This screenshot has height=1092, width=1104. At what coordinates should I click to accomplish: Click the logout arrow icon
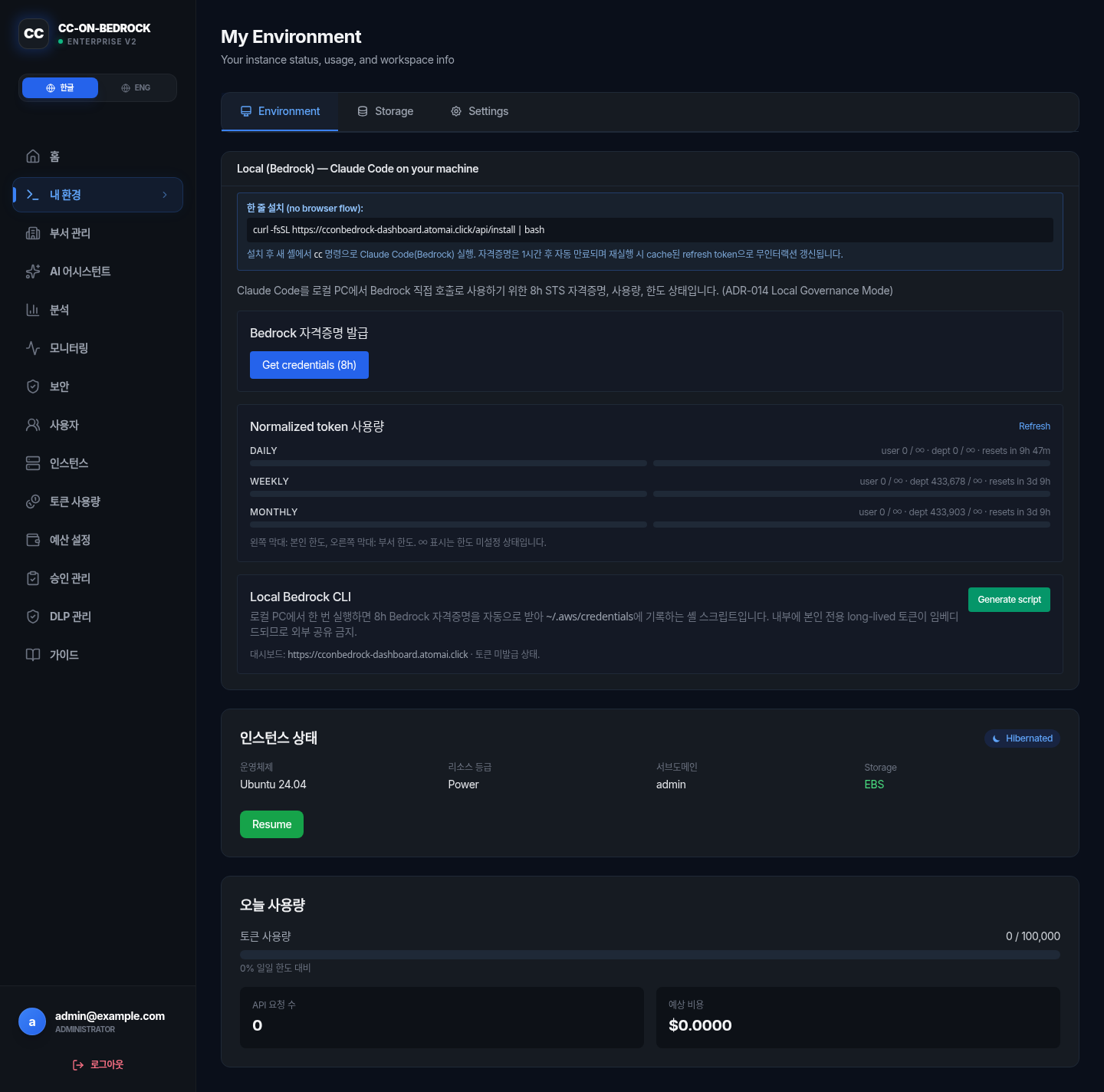coord(78,1065)
